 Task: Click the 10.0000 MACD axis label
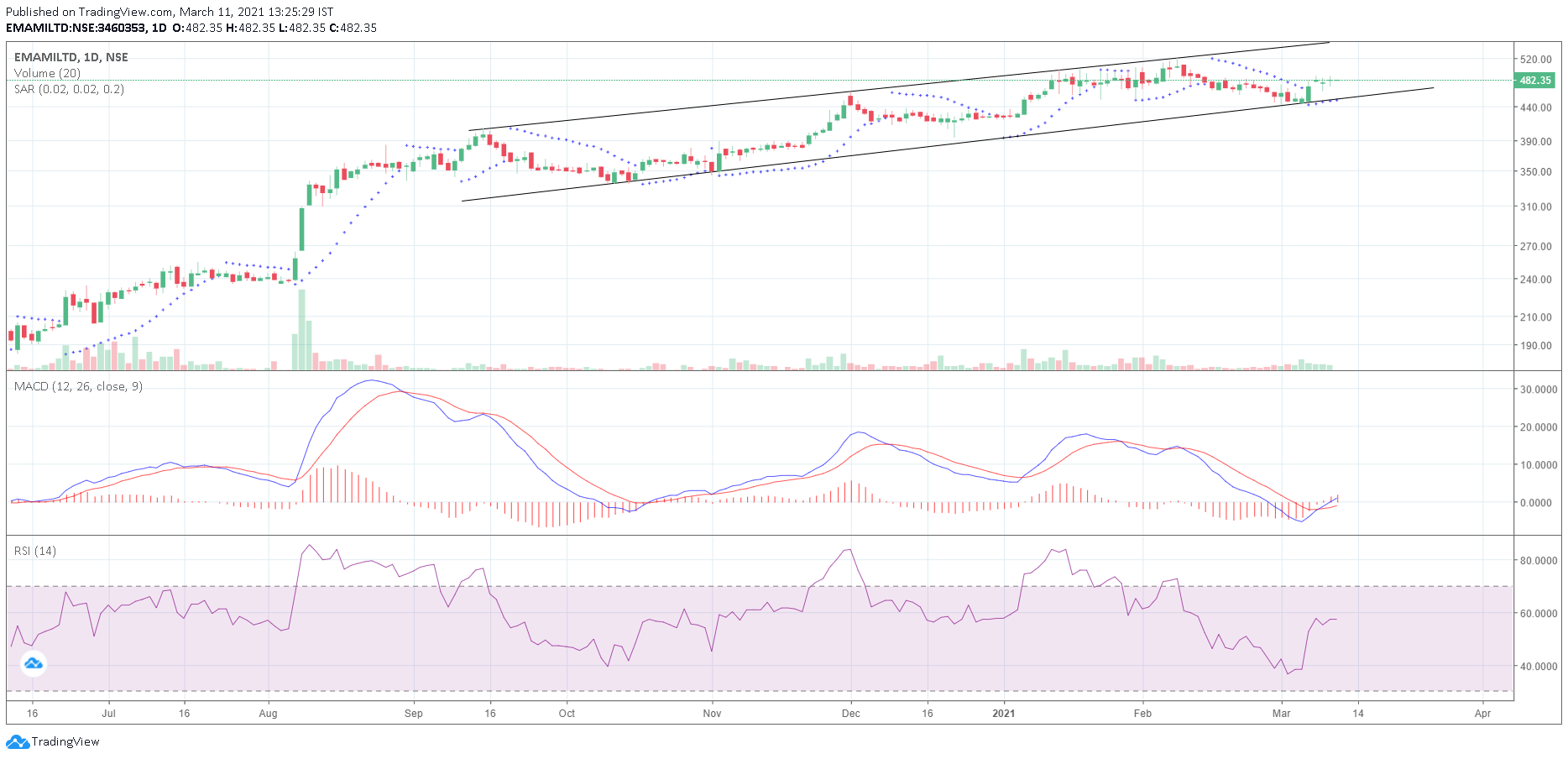(1538, 465)
